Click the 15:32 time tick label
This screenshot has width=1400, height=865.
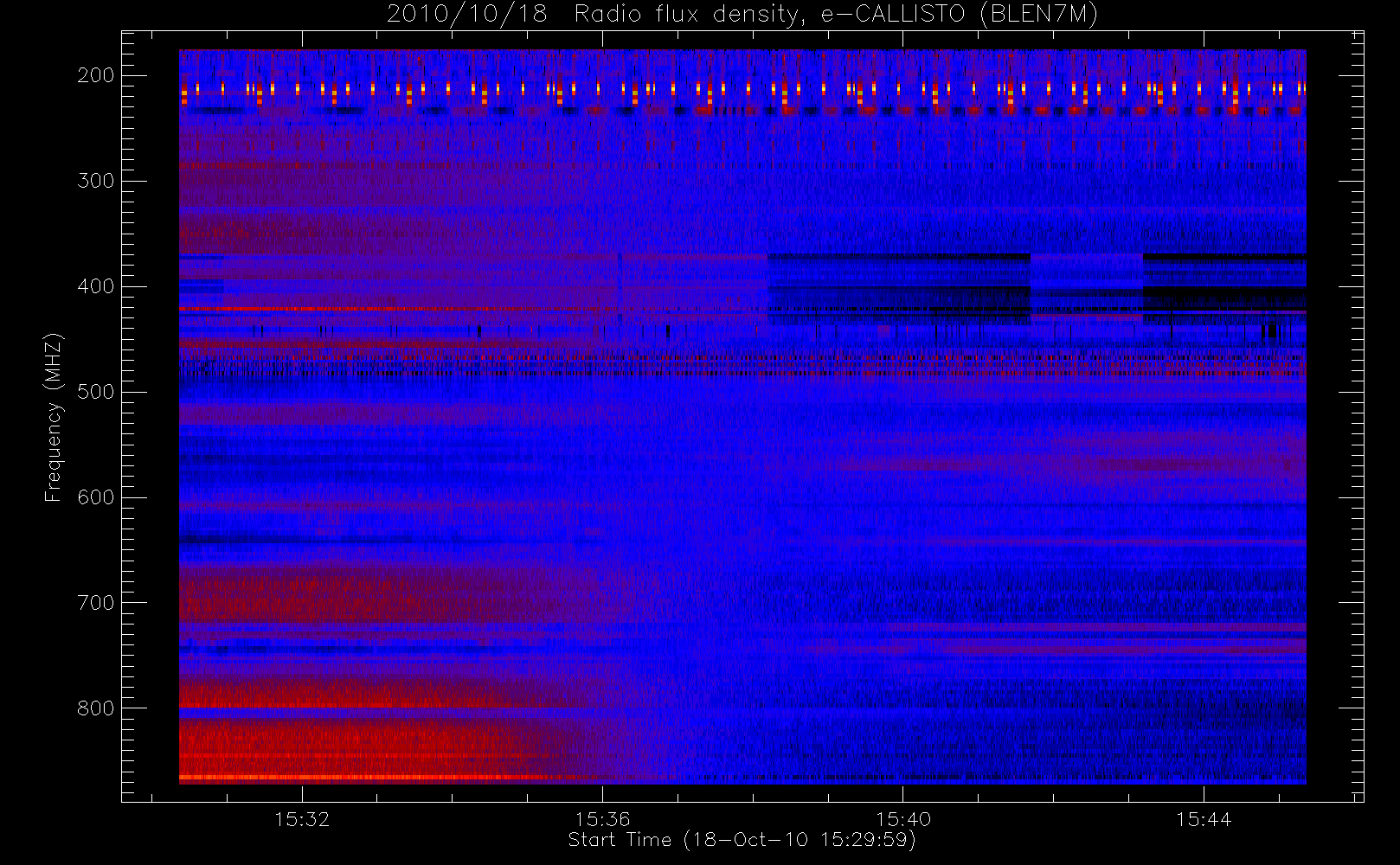pos(302,819)
